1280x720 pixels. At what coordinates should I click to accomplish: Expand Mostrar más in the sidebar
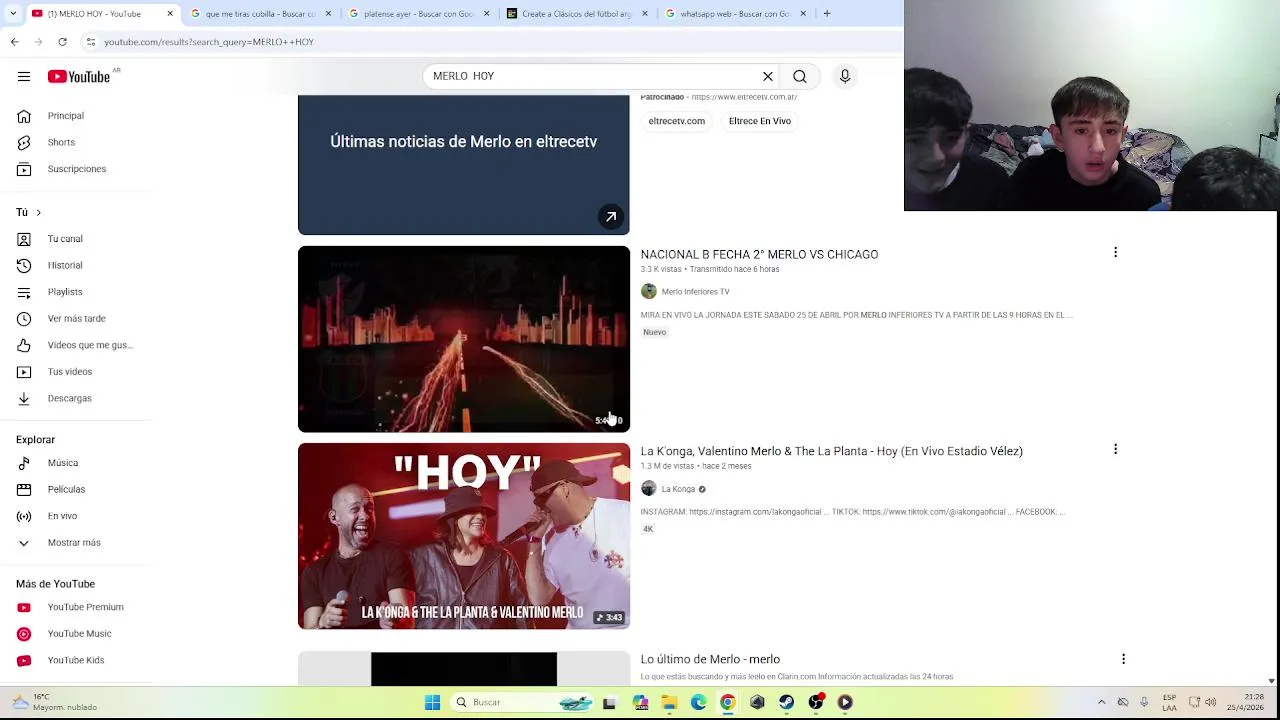(74, 542)
